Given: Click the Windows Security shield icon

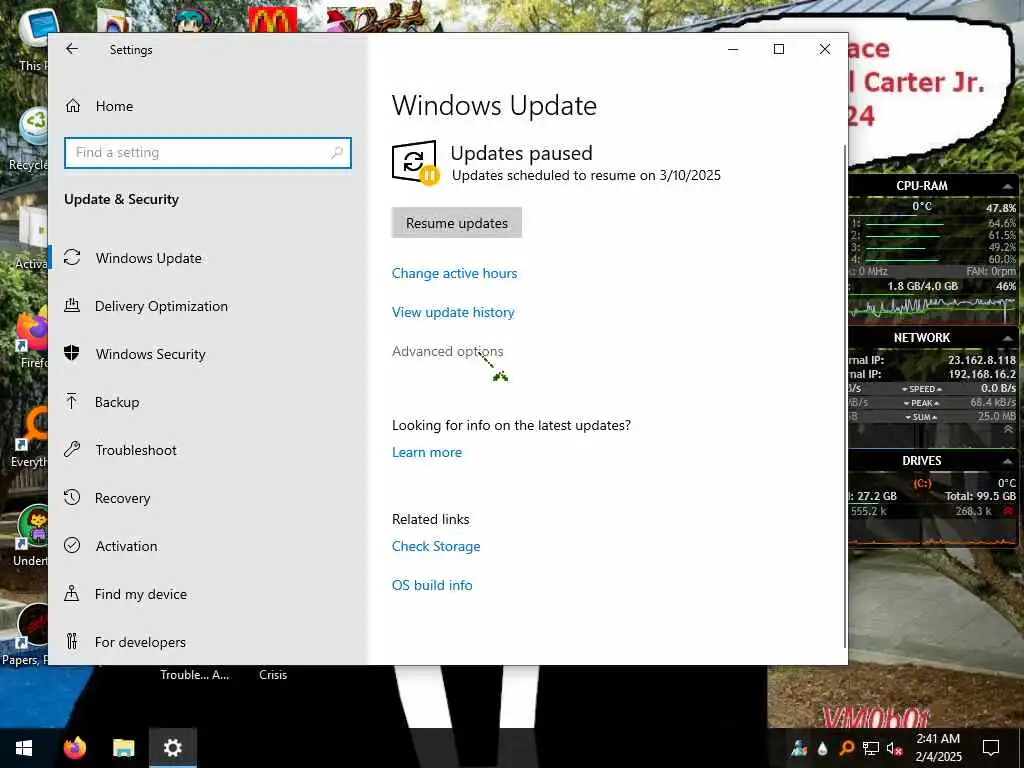Looking at the screenshot, I should point(72,353).
